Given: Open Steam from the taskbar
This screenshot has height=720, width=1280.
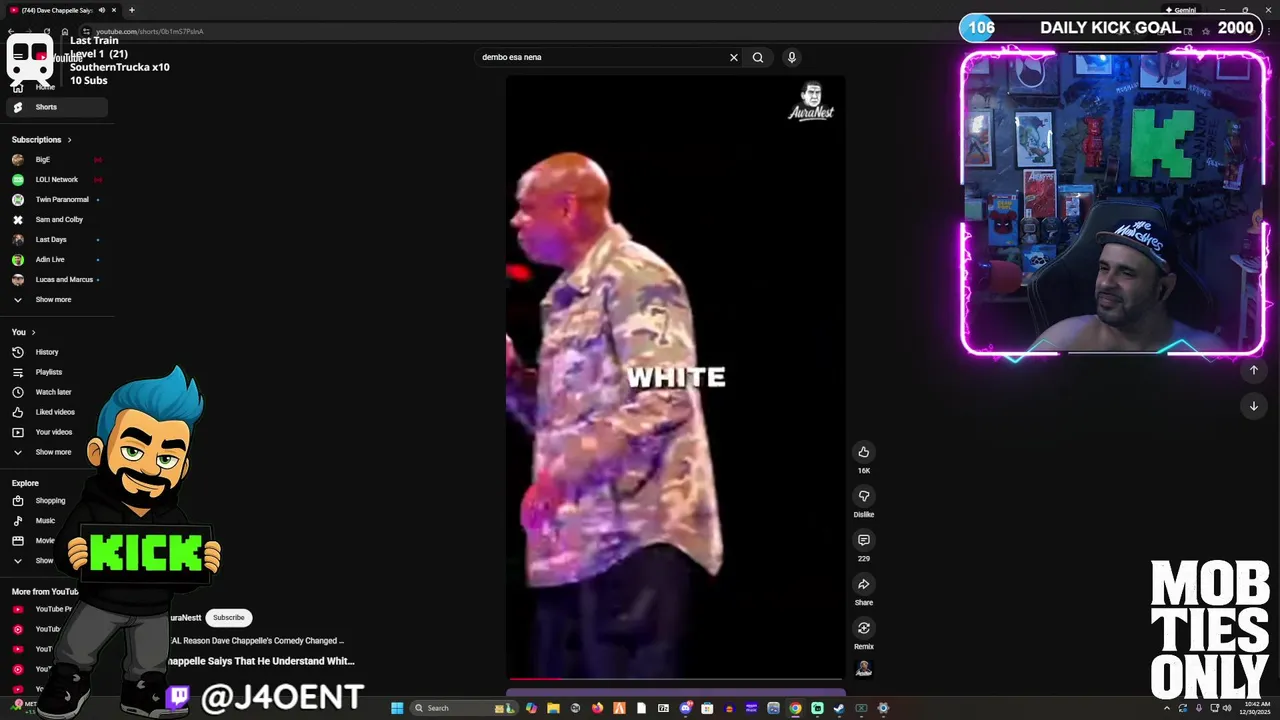Looking at the screenshot, I should [x=839, y=708].
